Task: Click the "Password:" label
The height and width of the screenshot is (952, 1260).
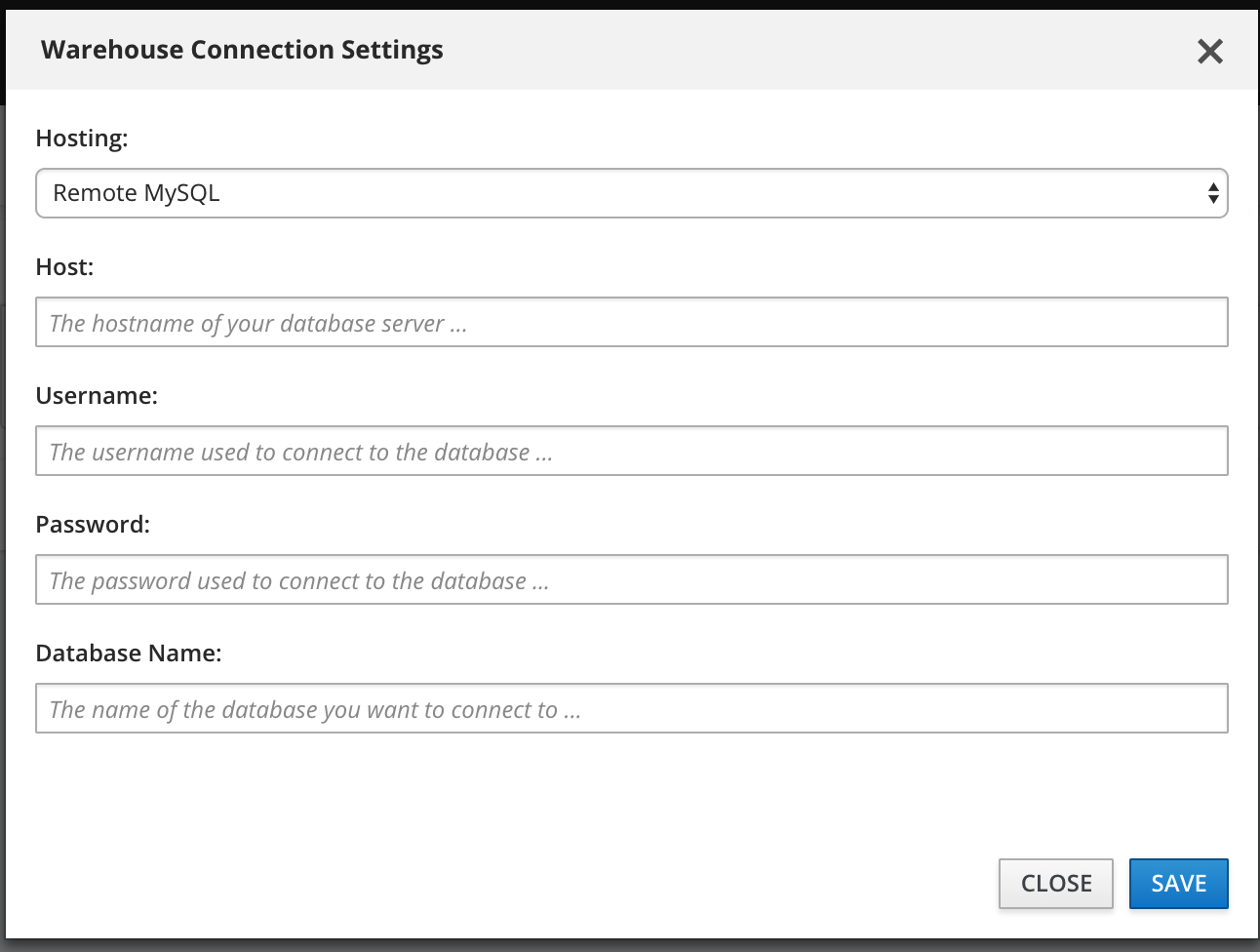Action: click(93, 525)
